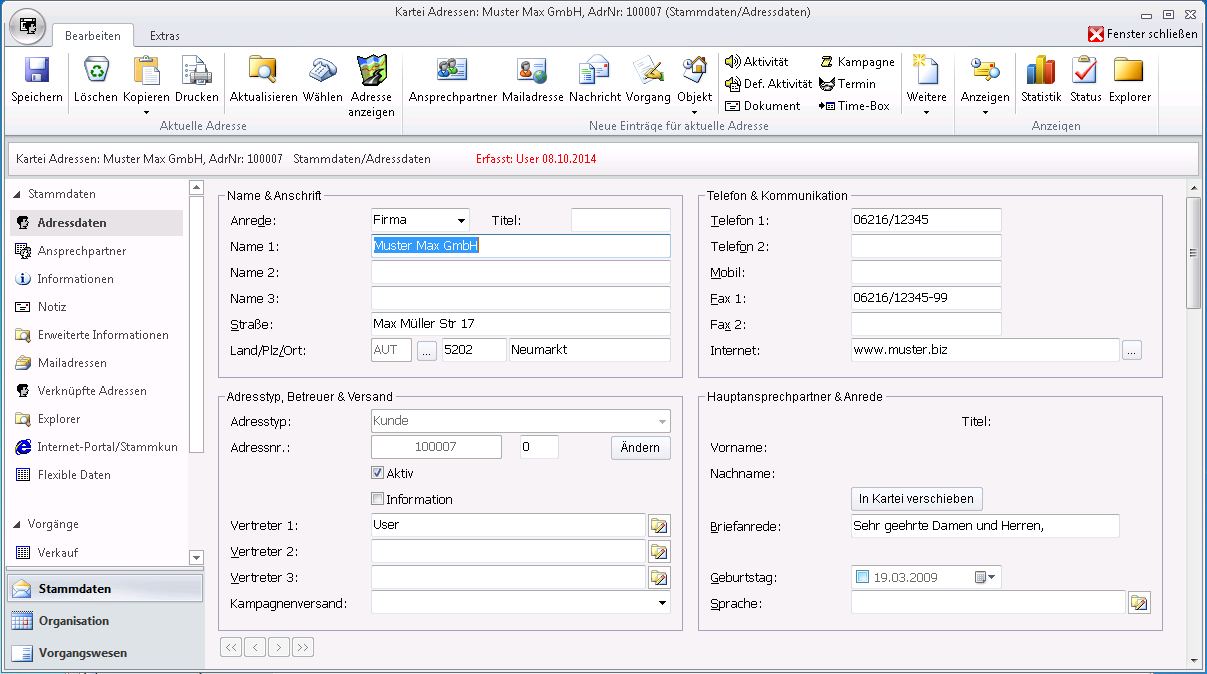Add a new Kampagne
The height and width of the screenshot is (674, 1207).
click(x=857, y=62)
